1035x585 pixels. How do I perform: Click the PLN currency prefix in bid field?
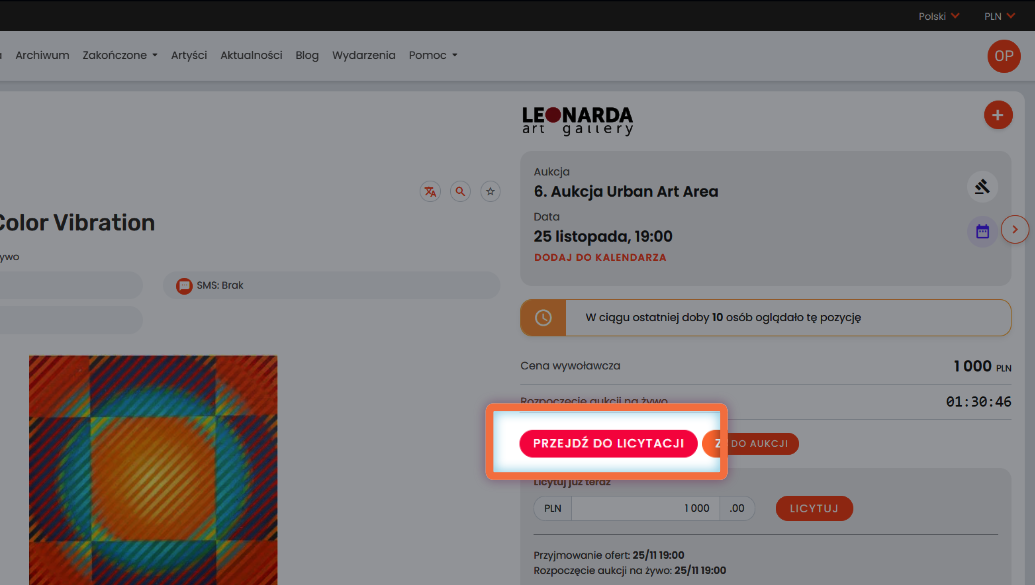pos(552,508)
